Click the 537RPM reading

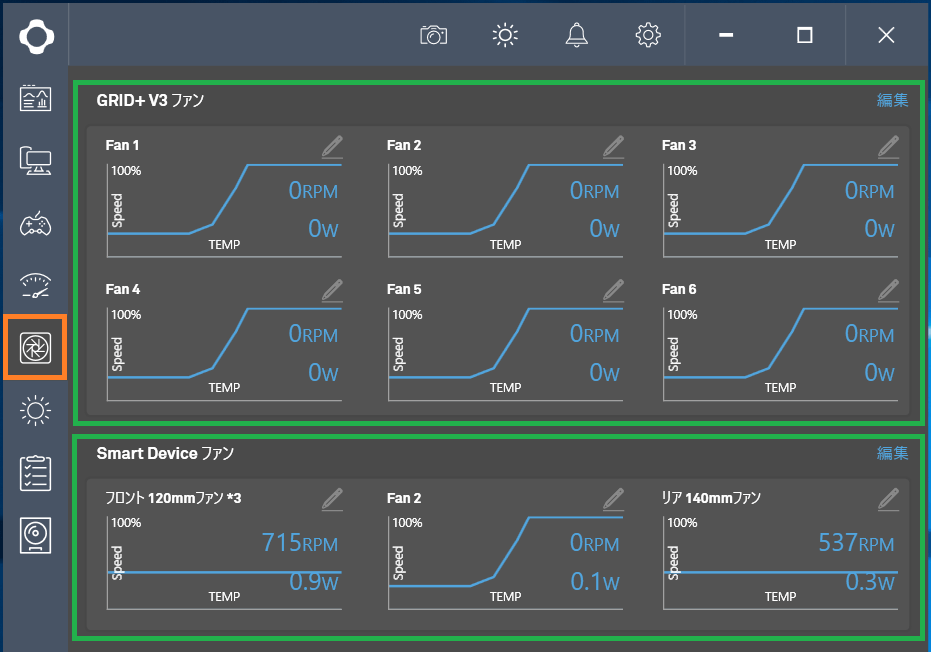pos(856,543)
